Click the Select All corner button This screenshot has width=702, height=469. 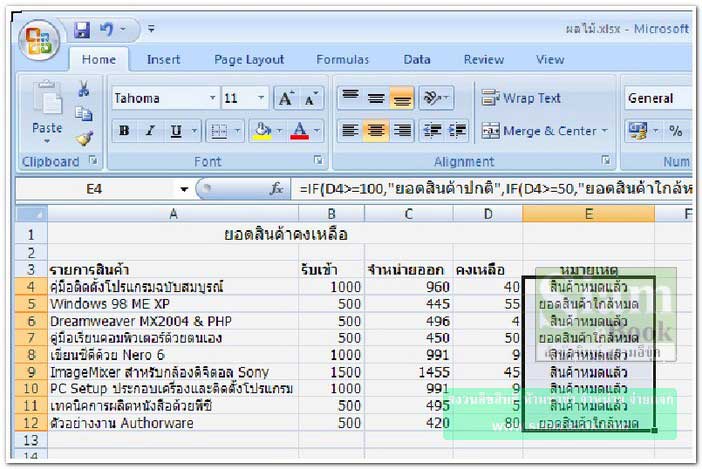[x=31, y=214]
